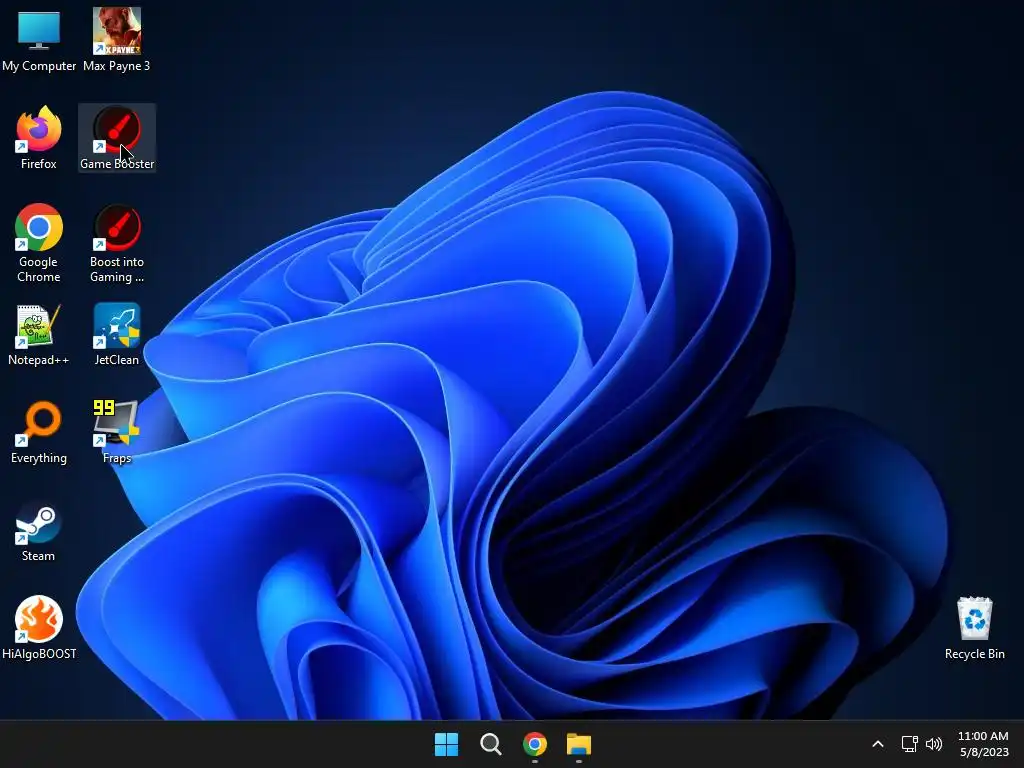The width and height of the screenshot is (1024, 768).
Task: Select the Max Payne 3 shortcut
Action: point(116,40)
